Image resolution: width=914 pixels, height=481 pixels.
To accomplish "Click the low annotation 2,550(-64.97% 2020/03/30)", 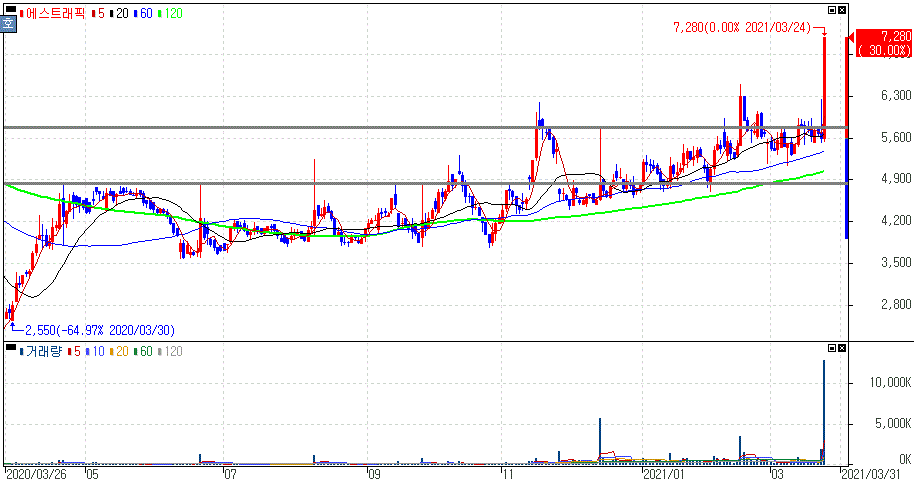I will (x=100, y=331).
